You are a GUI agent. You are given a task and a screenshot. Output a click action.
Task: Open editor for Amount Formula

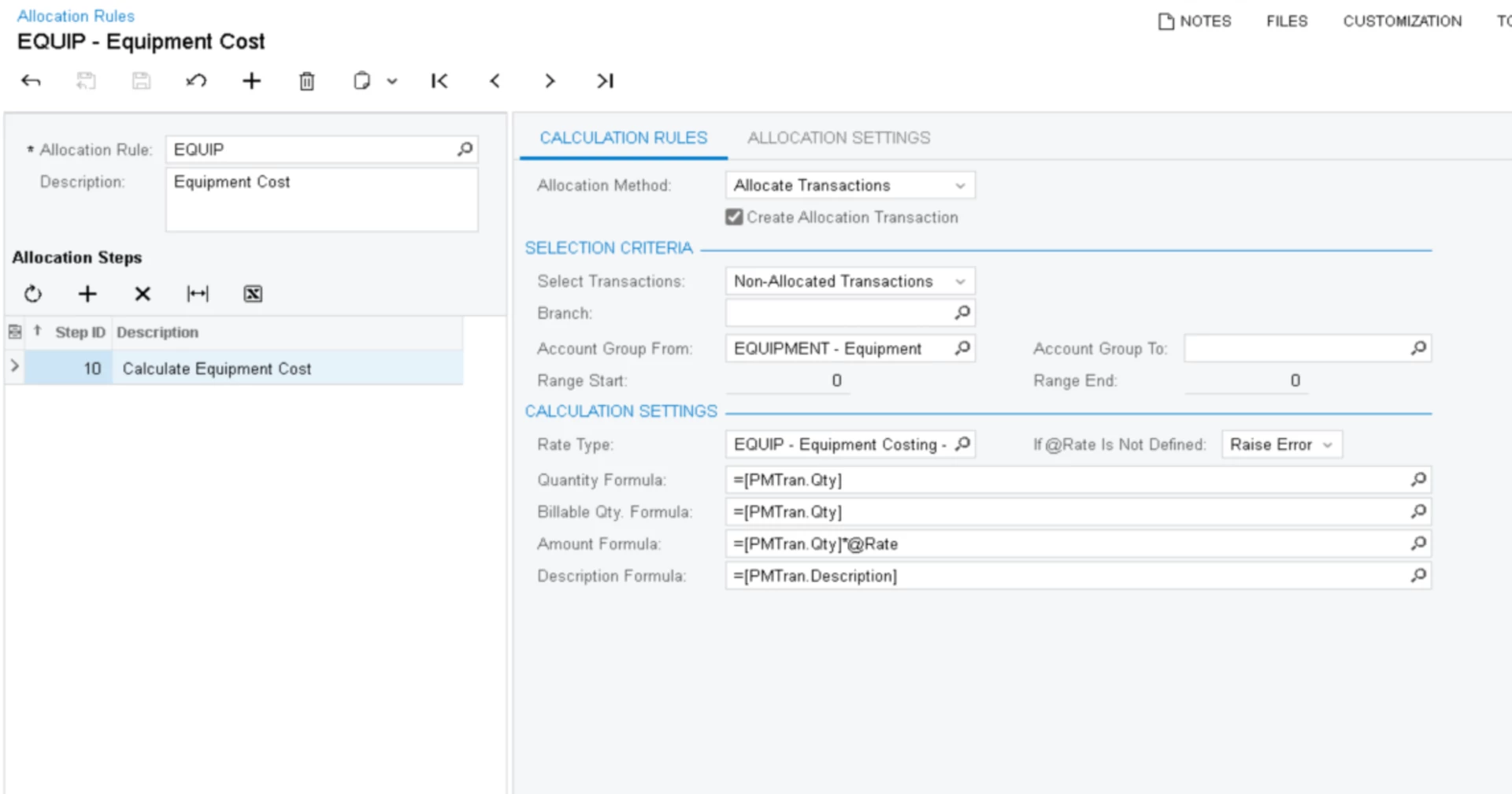click(x=1418, y=544)
